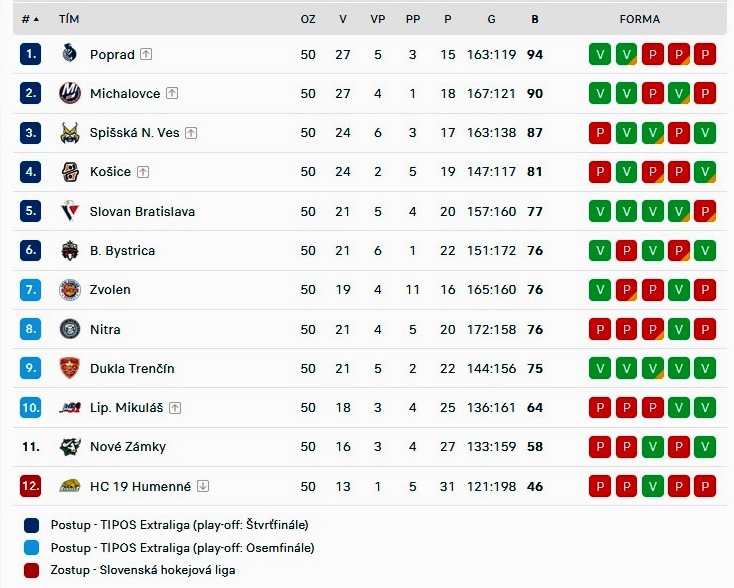Click the Slovan Bratislava eagle logo
Screen dimensions: 734x588
[x=70, y=211]
